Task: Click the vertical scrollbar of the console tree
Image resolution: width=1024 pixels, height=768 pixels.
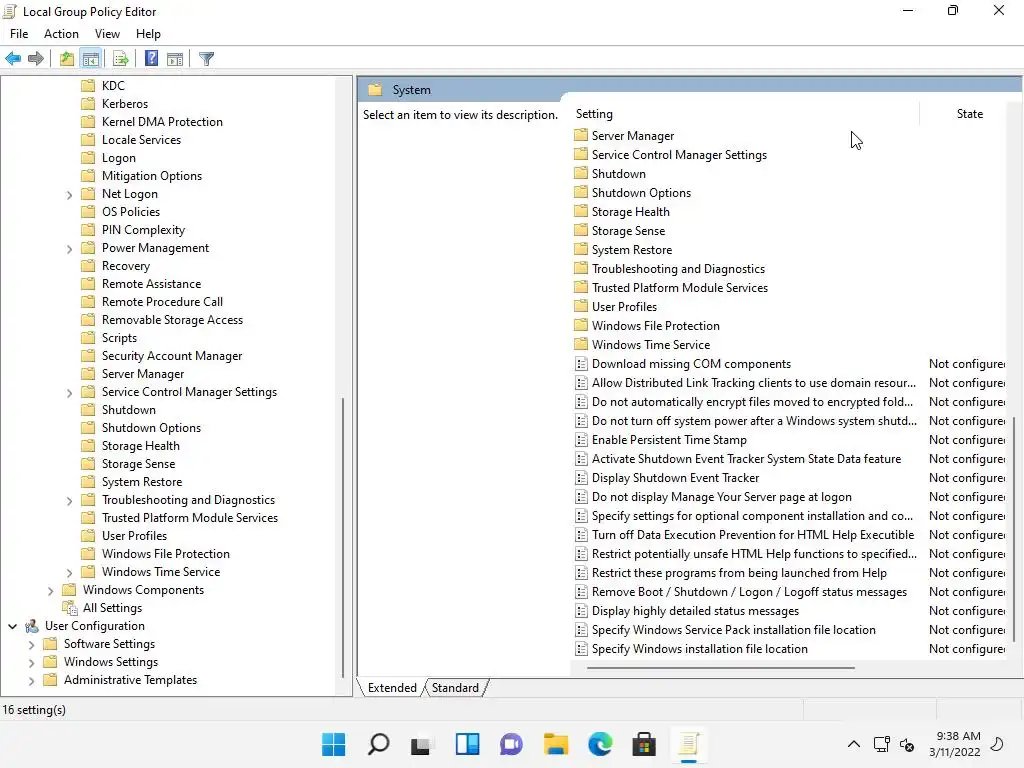Action: pos(343,537)
